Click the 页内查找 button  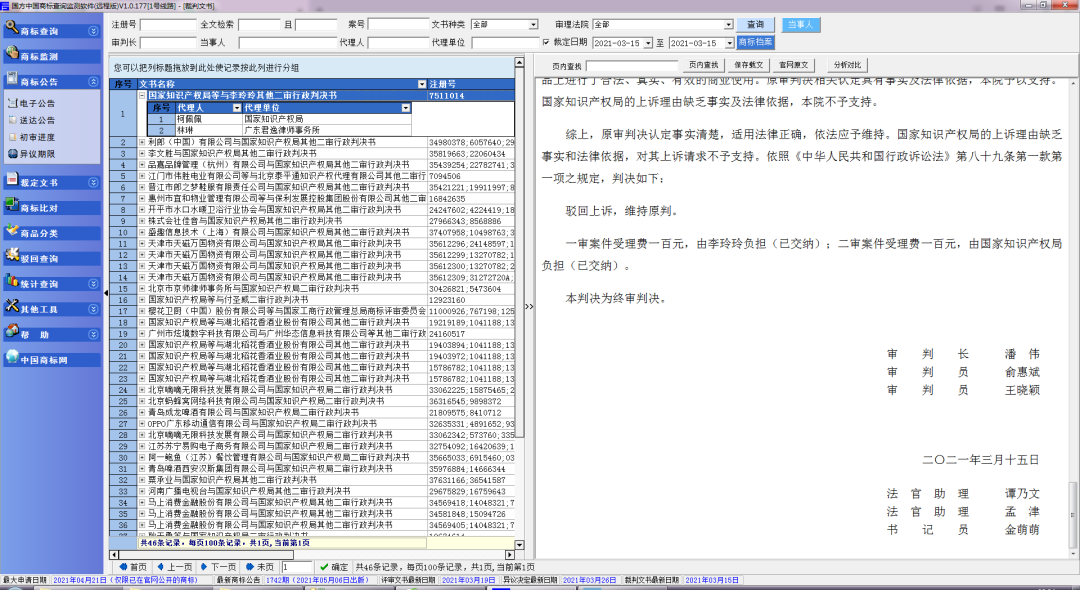704,65
